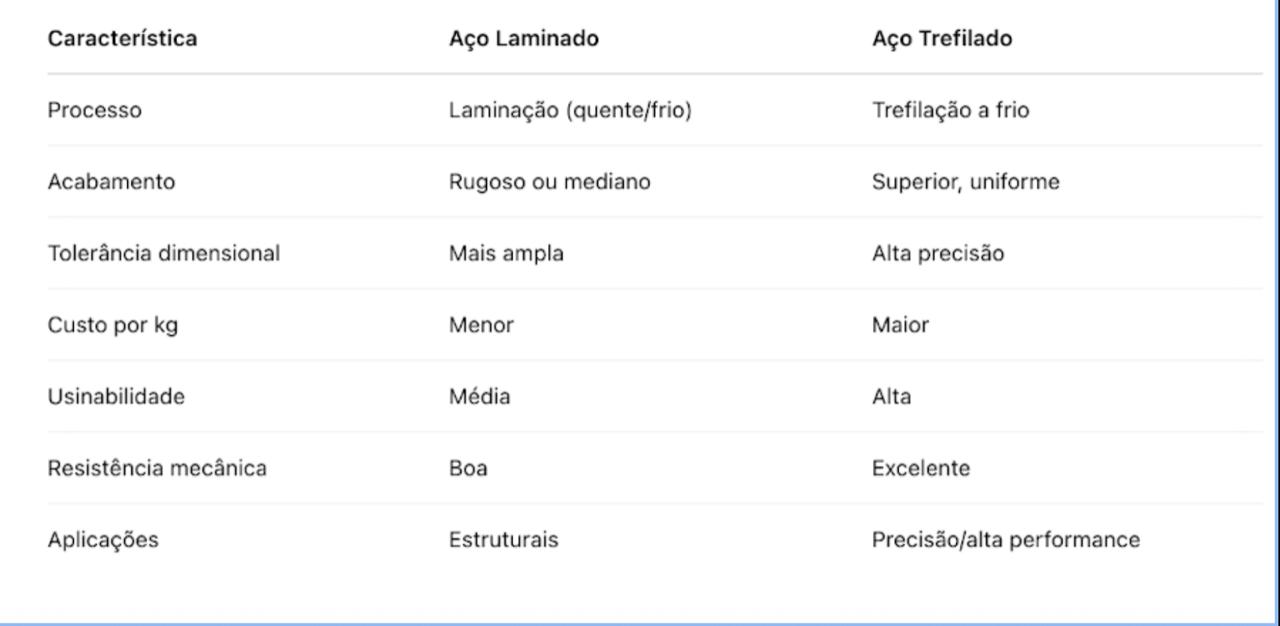Click the Mais ampla cell
The height and width of the screenshot is (626, 1280).
pos(507,254)
